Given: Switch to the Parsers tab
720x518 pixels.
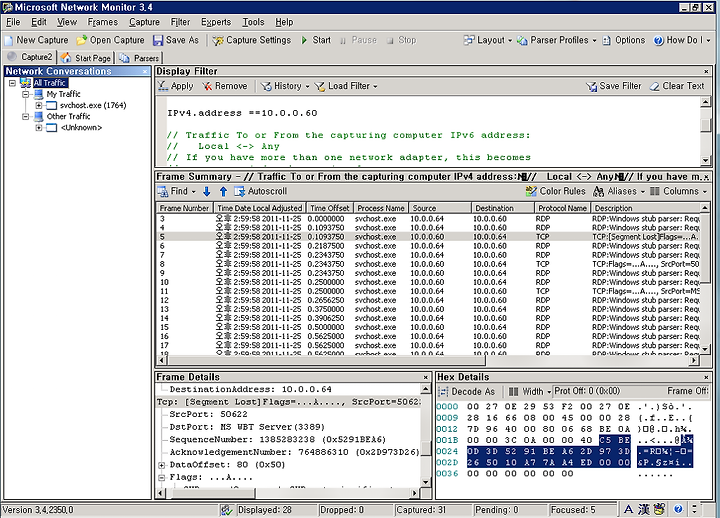Looking at the screenshot, I should coord(139,58).
